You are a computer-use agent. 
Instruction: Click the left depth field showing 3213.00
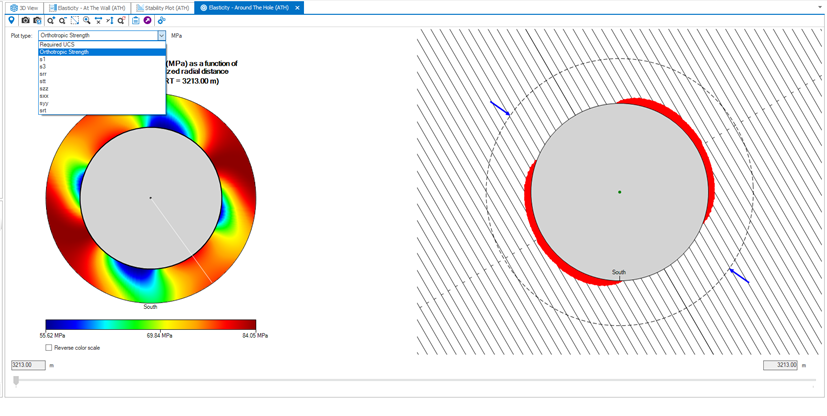[28, 365]
